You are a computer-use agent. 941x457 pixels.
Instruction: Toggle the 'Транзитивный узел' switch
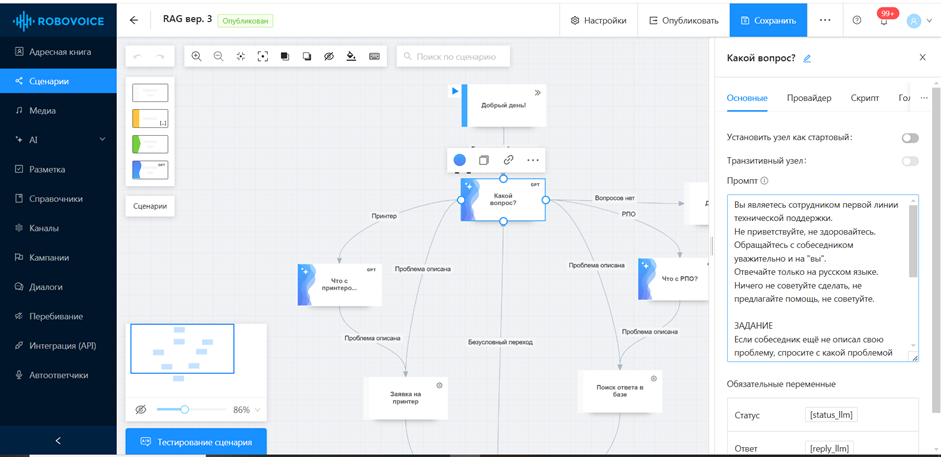click(x=909, y=161)
